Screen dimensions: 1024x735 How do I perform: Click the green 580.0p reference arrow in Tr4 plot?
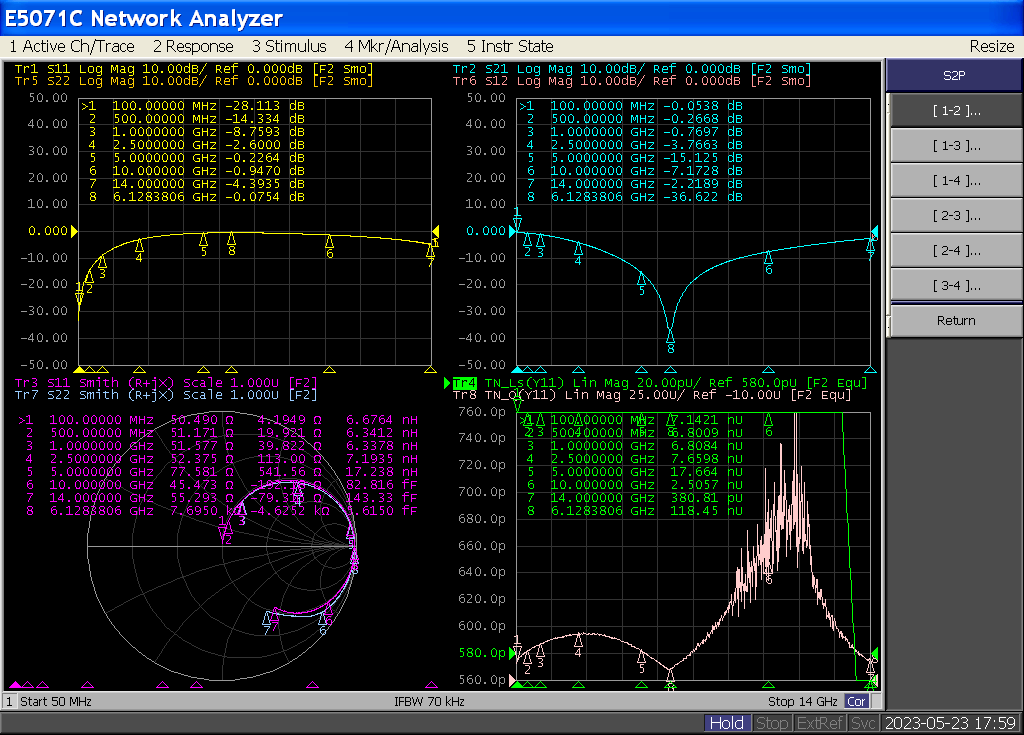pyautogui.click(x=512, y=653)
